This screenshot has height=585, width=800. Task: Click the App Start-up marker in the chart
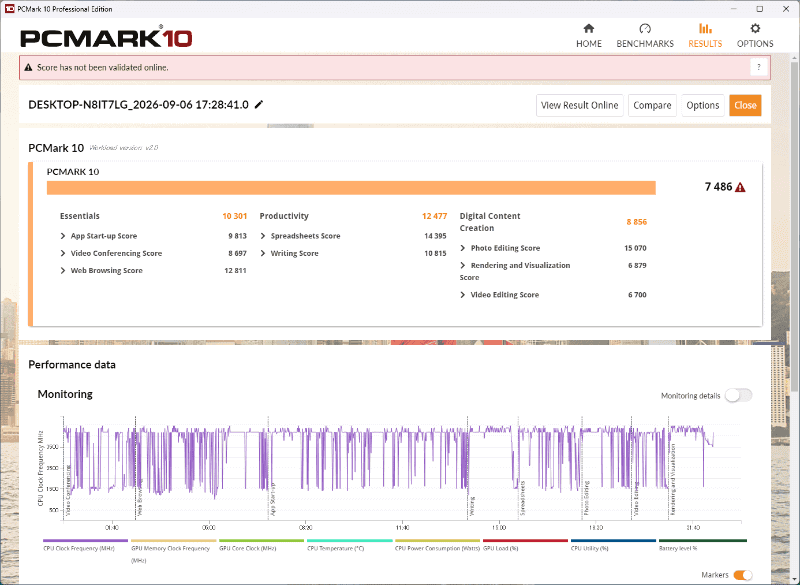click(272, 499)
